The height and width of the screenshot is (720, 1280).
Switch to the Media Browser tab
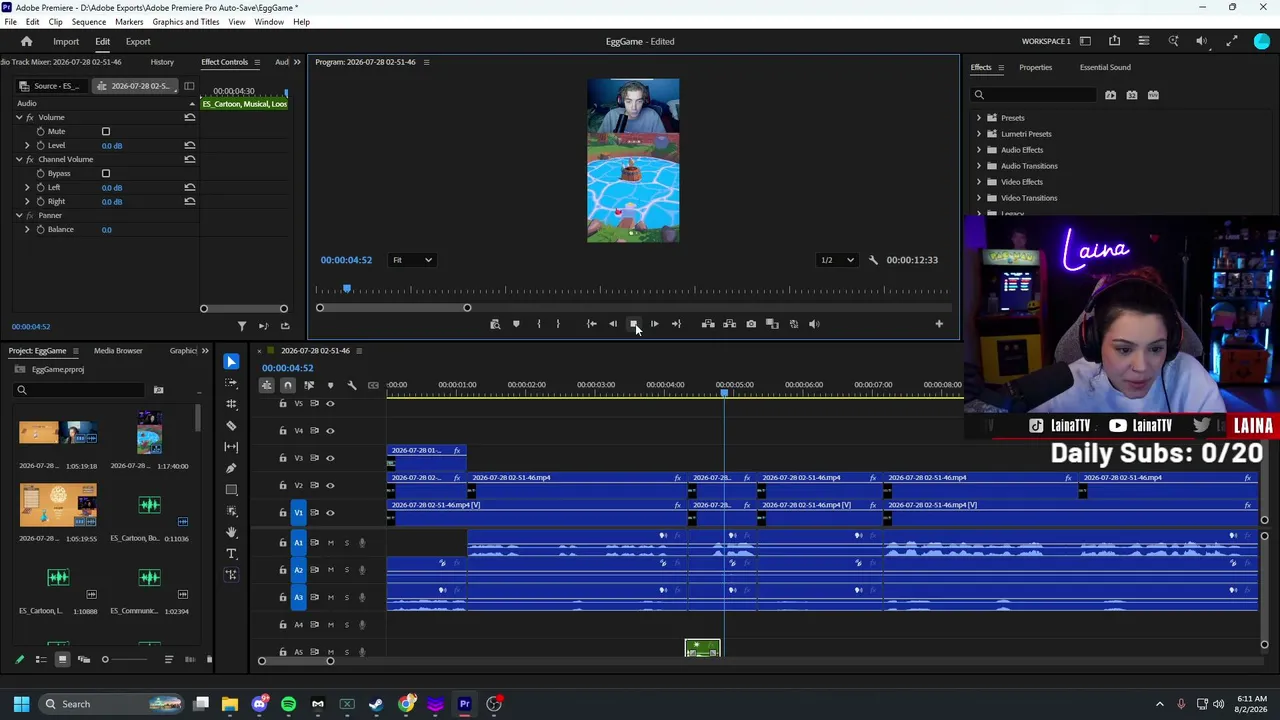(x=118, y=351)
